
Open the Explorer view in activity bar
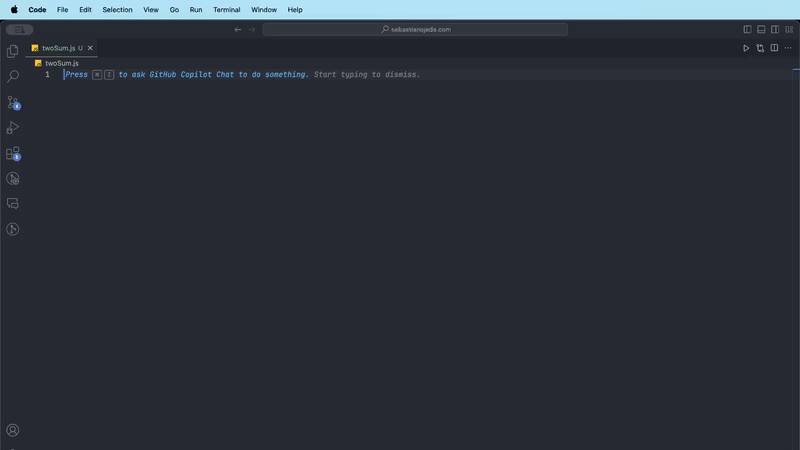pyautogui.click(x=13, y=51)
